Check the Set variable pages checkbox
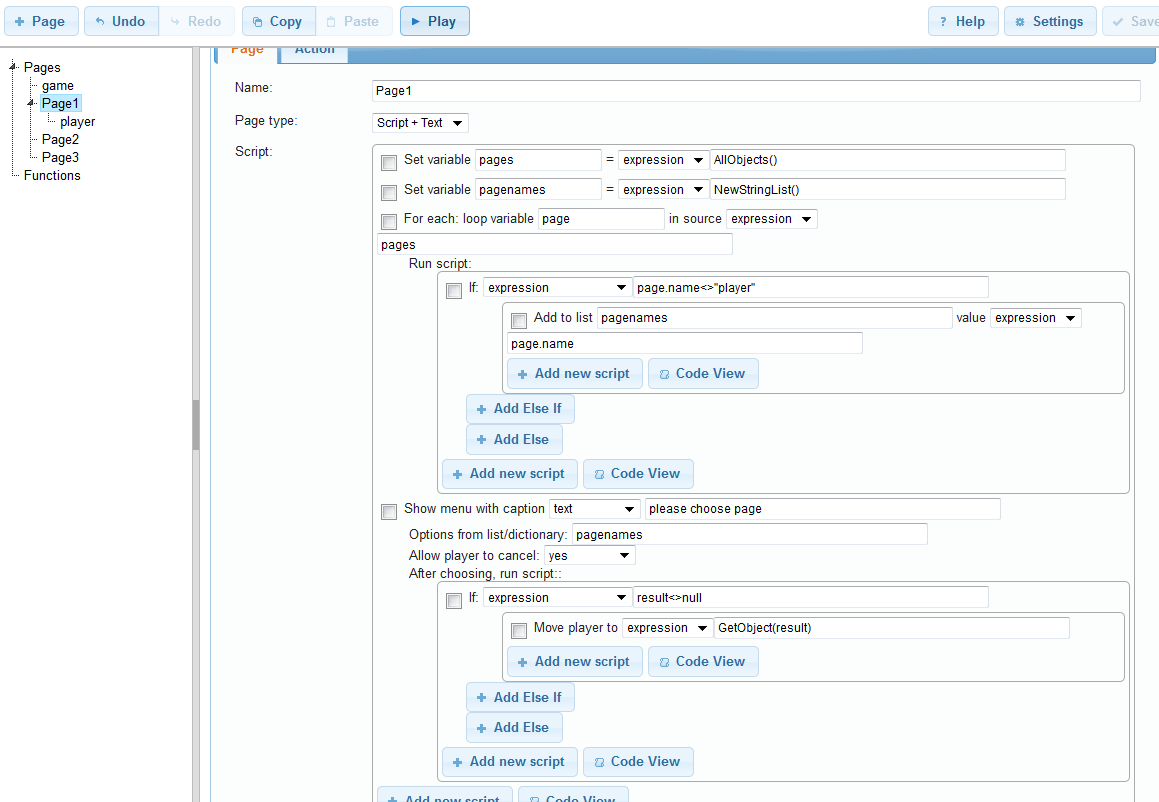This screenshot has width=1159, height=802. click(x=389, y=163)
